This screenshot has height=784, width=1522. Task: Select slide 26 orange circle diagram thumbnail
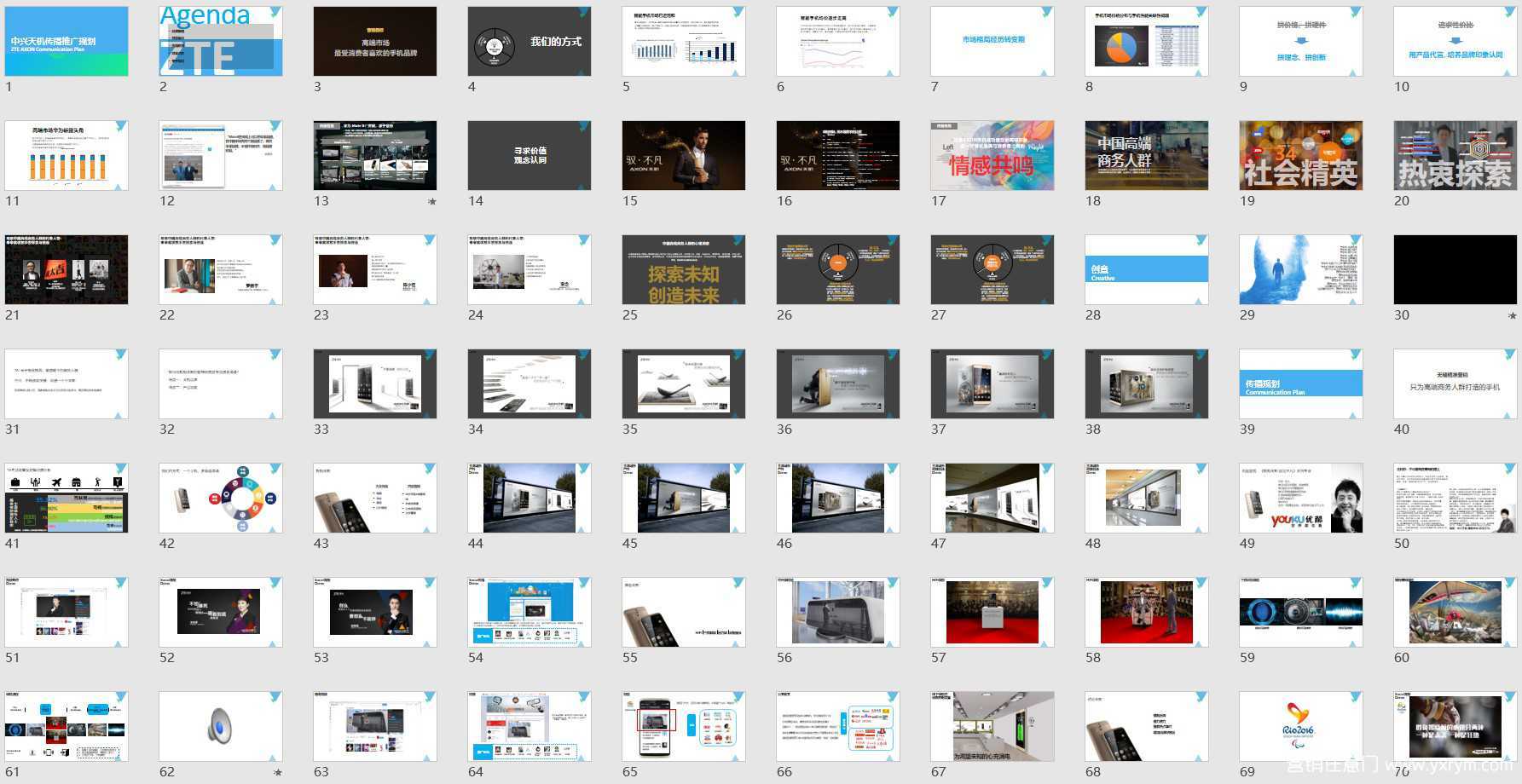(838, 269)
